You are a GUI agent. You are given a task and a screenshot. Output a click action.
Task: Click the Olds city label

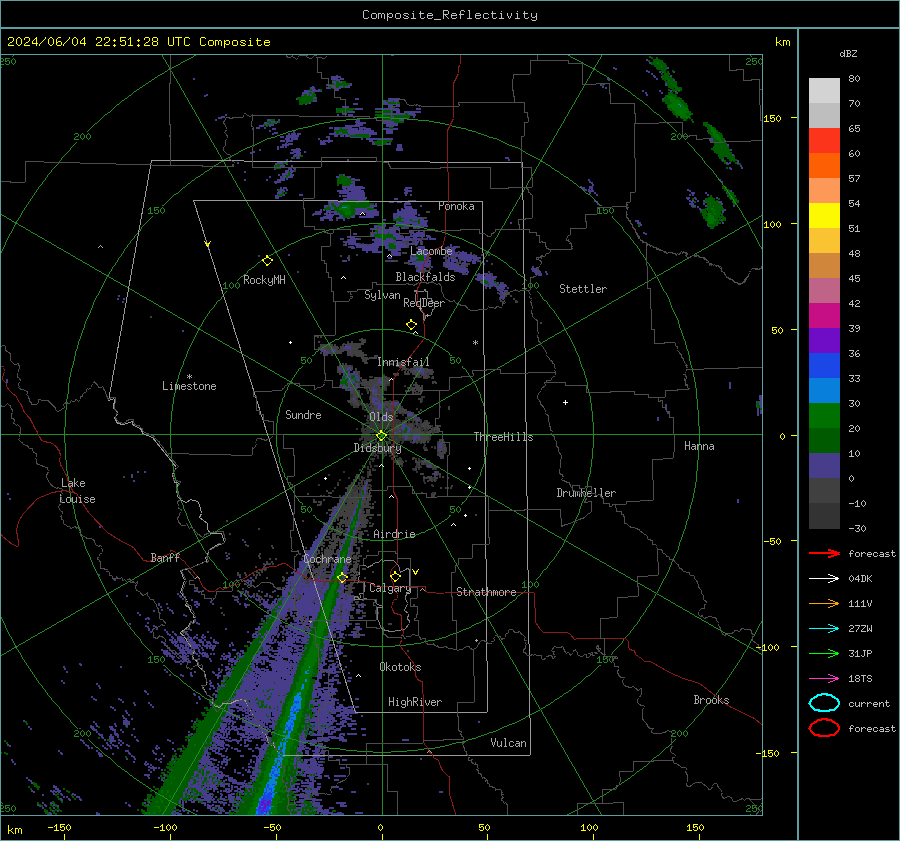click(x=381, y=417)
